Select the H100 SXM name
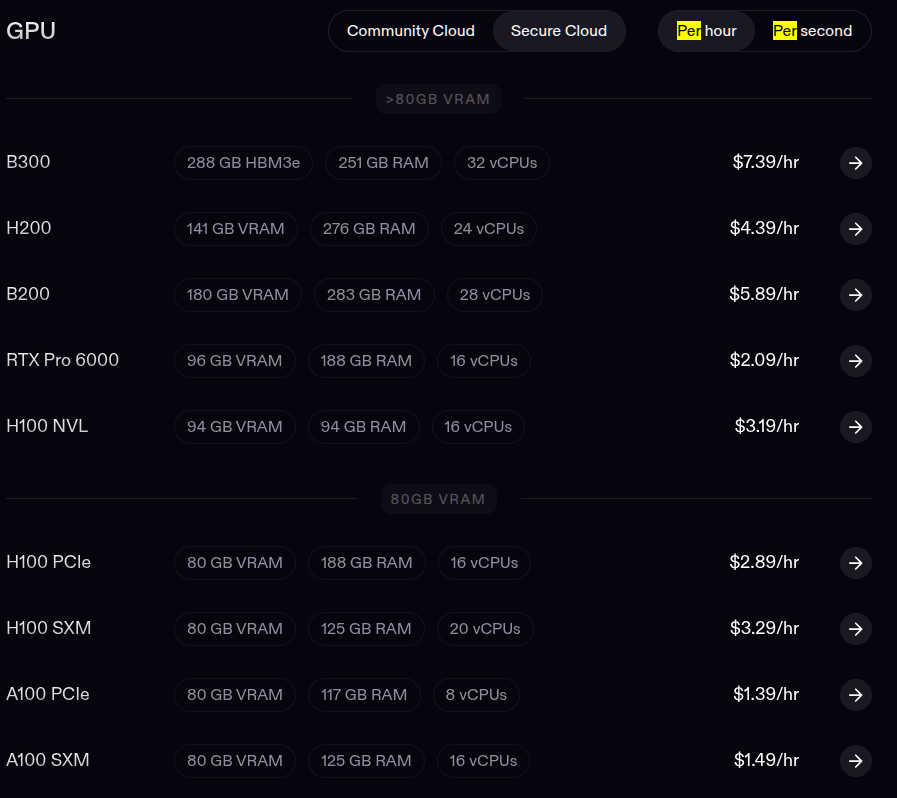Screen dimensions: 897x798 pyautogui.click(x=49, y=628)
